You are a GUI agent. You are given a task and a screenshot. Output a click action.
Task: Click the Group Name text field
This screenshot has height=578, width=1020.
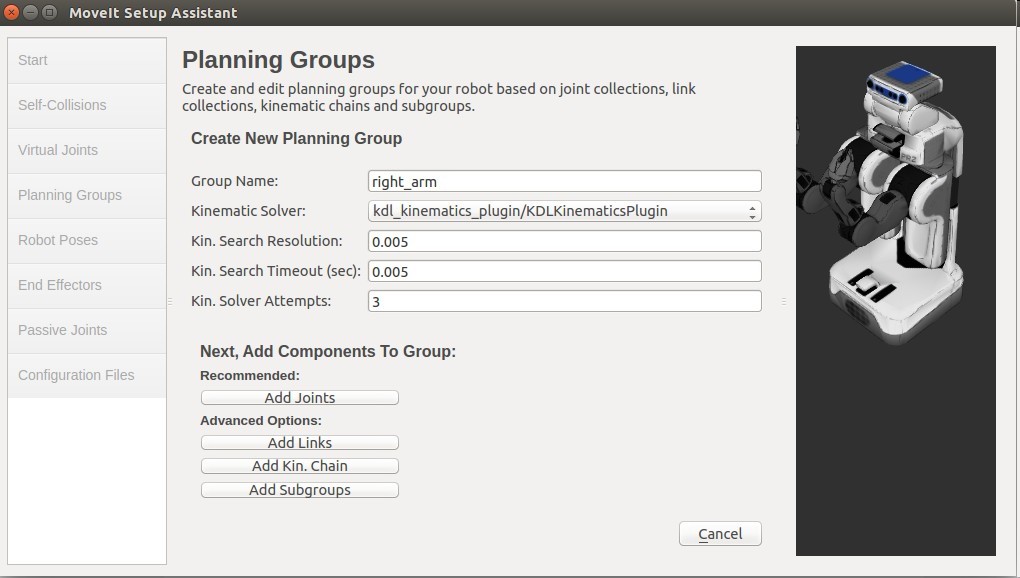coord(564,181)
